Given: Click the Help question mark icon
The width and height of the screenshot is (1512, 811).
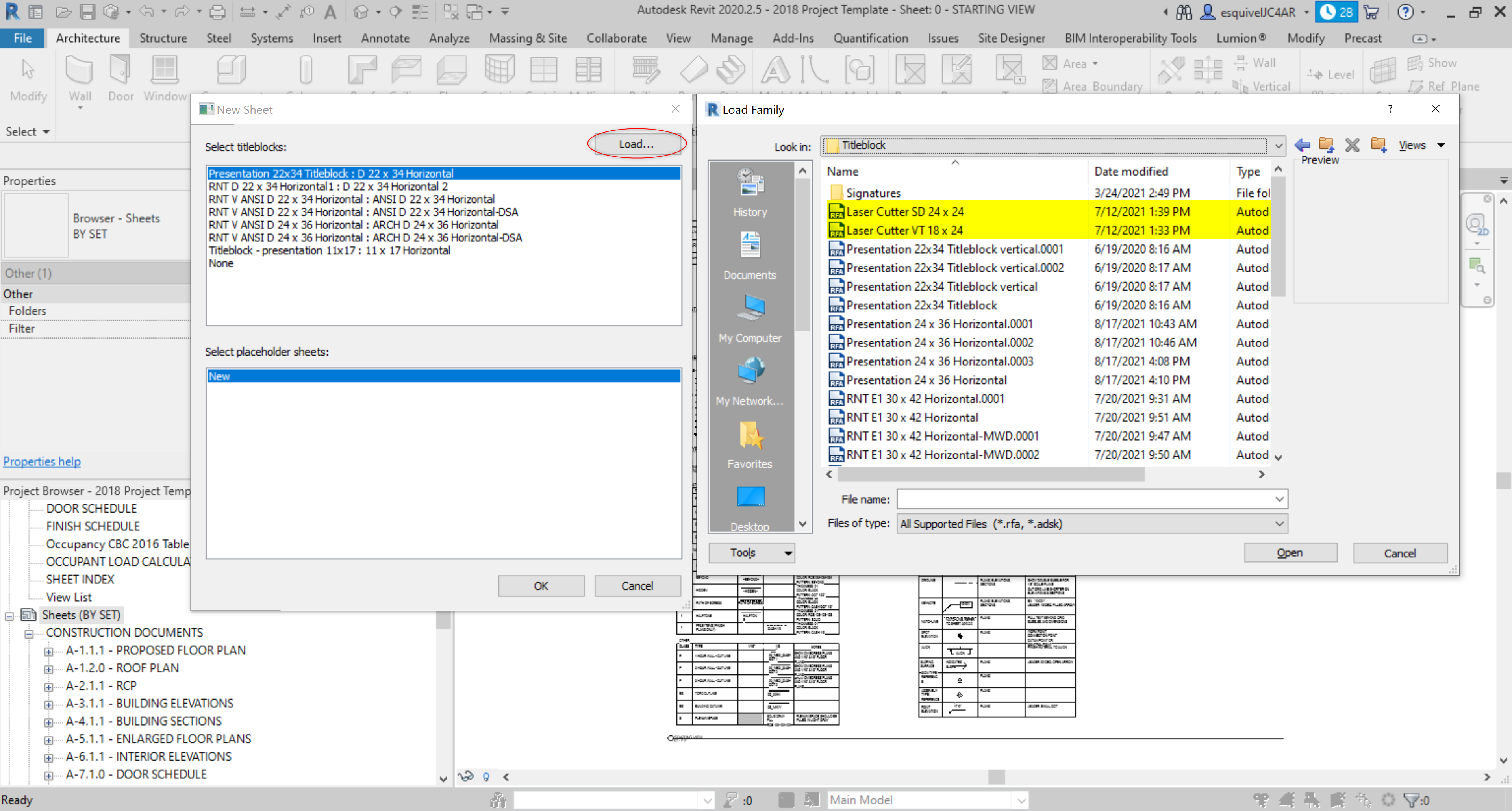Looking at the screenshot, I should 1405,12.
